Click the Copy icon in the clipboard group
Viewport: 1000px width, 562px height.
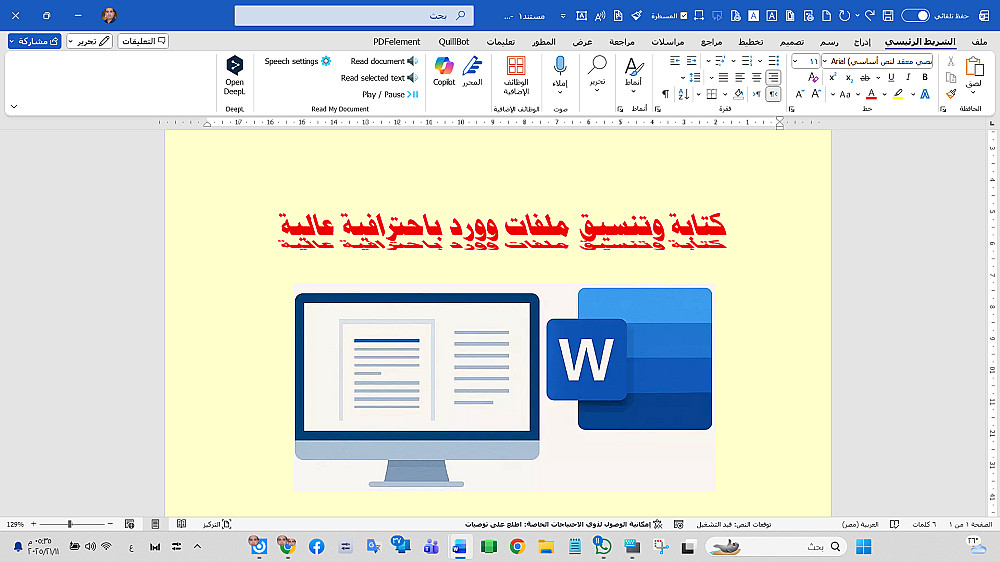(951, 77)
